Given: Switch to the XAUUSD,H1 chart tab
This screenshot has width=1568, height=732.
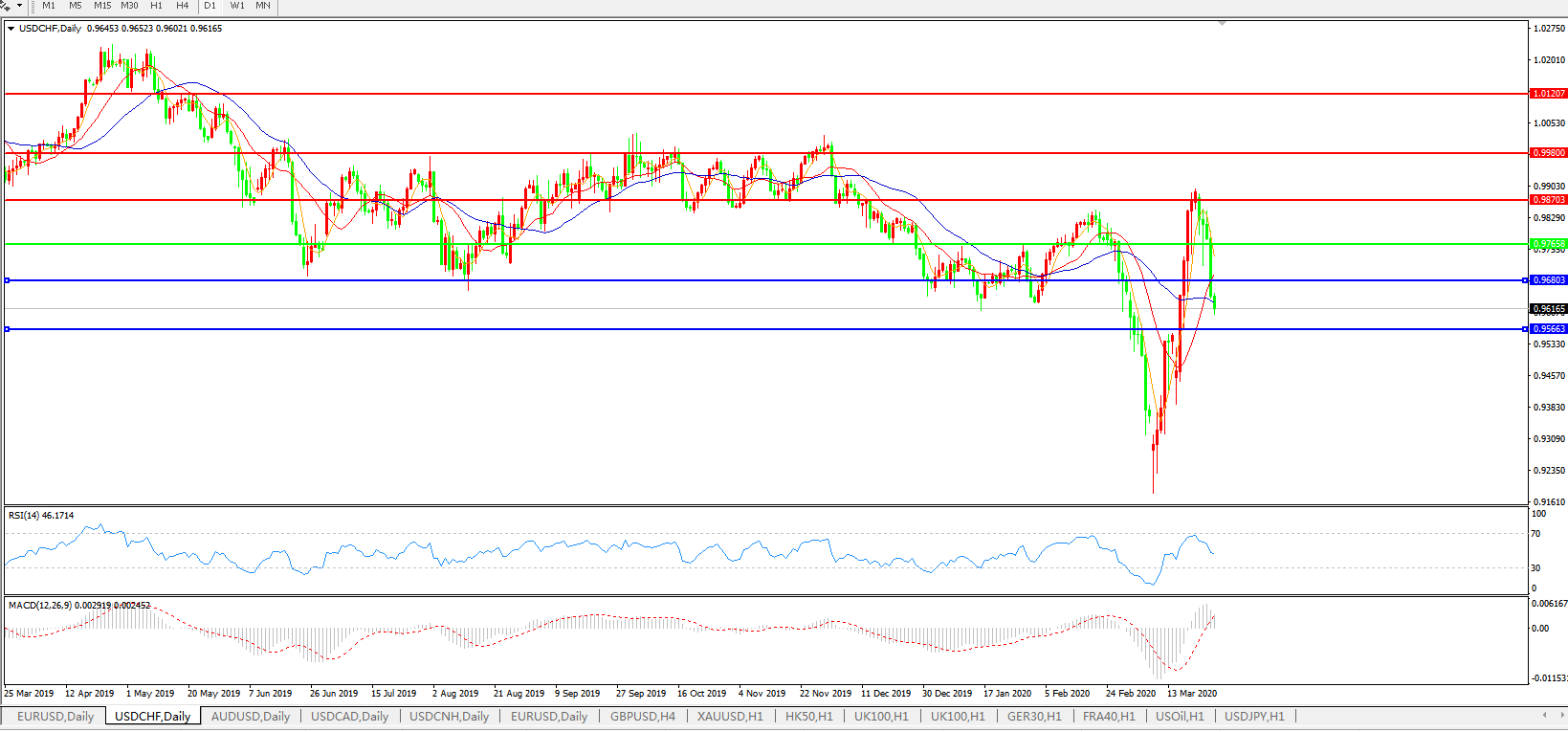Looking at the screenshot, I should point(730,717).
